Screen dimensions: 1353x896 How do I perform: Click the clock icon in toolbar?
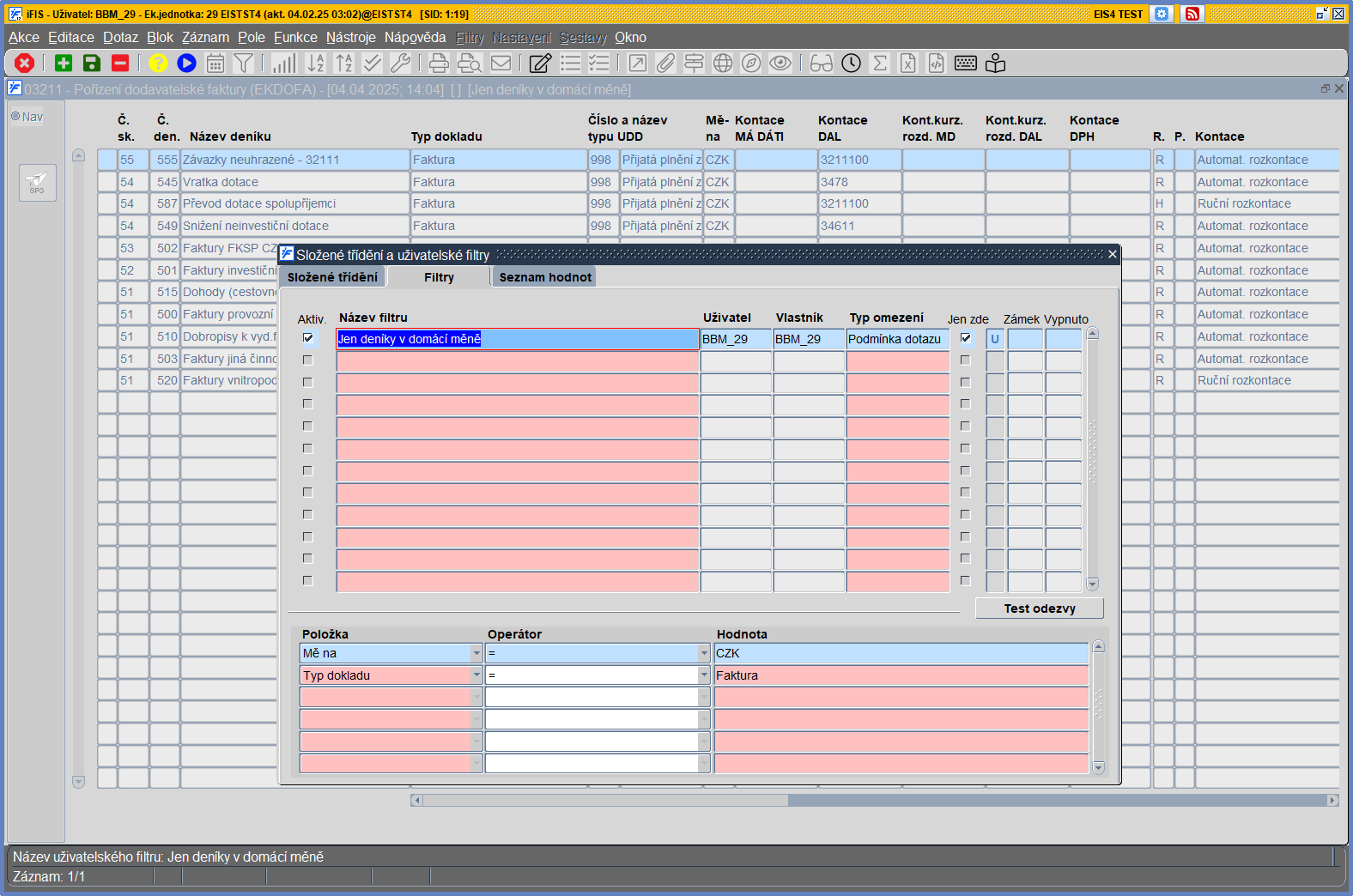[851, 63]
